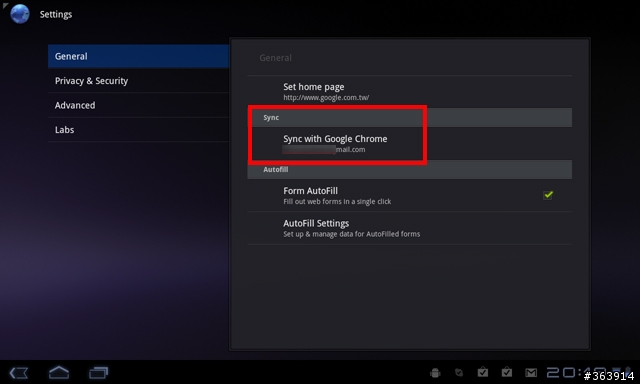Toggle the Form AutoFill checkbox

click(x=548, y=195)
